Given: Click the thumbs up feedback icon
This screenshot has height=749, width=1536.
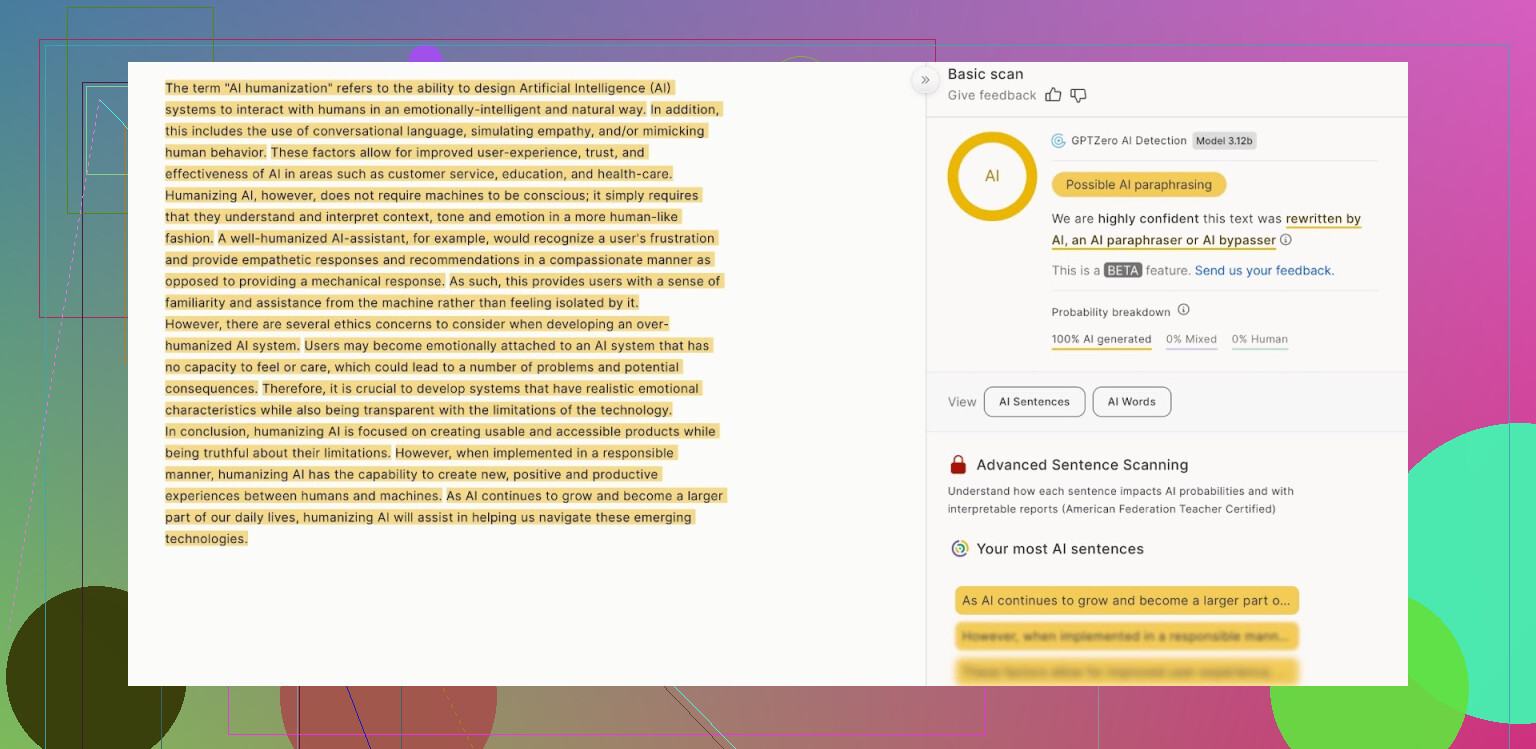Looking at the screenshot, I should [x=1053, y=95].
